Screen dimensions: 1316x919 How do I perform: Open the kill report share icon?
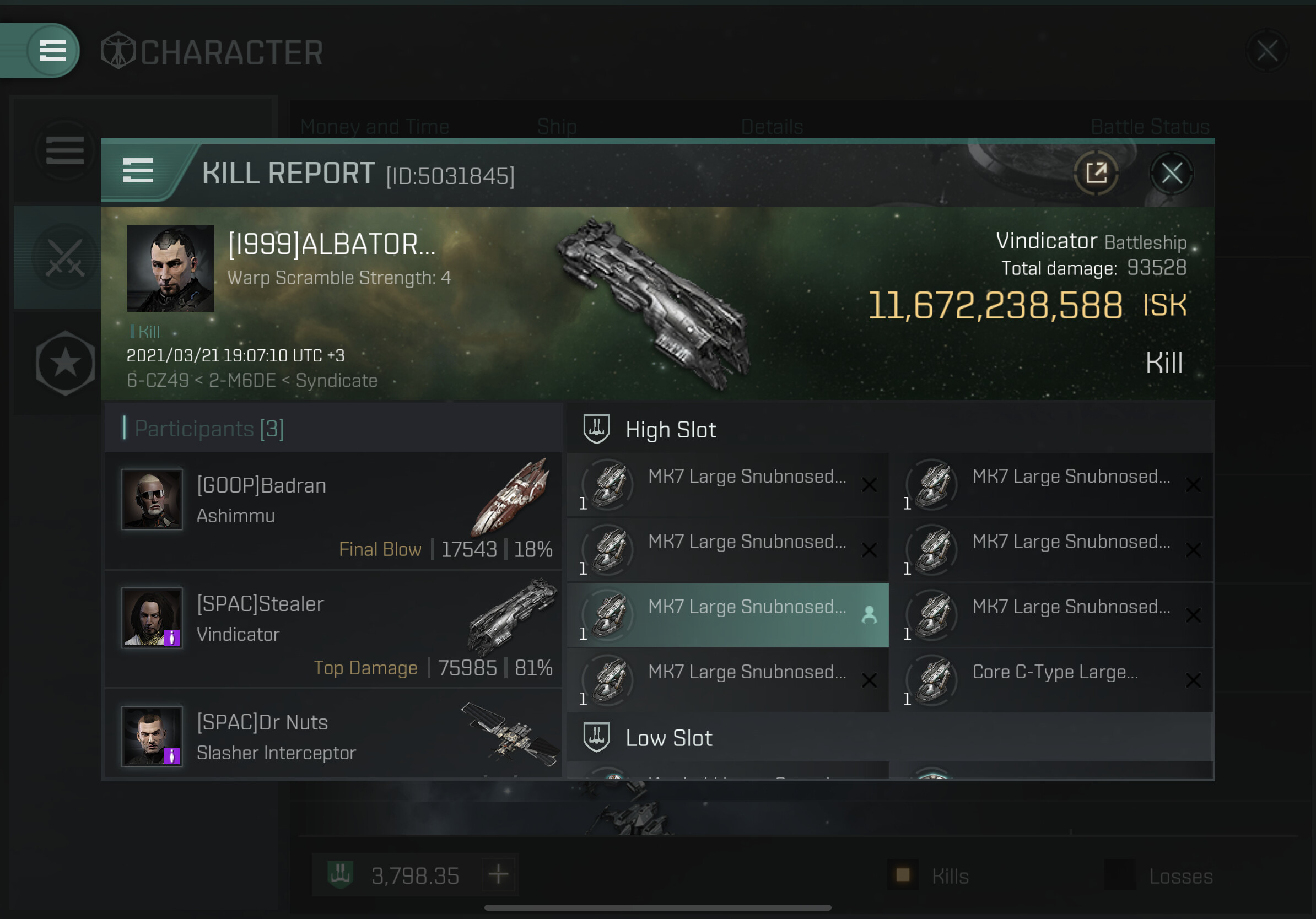(1096, 173)
